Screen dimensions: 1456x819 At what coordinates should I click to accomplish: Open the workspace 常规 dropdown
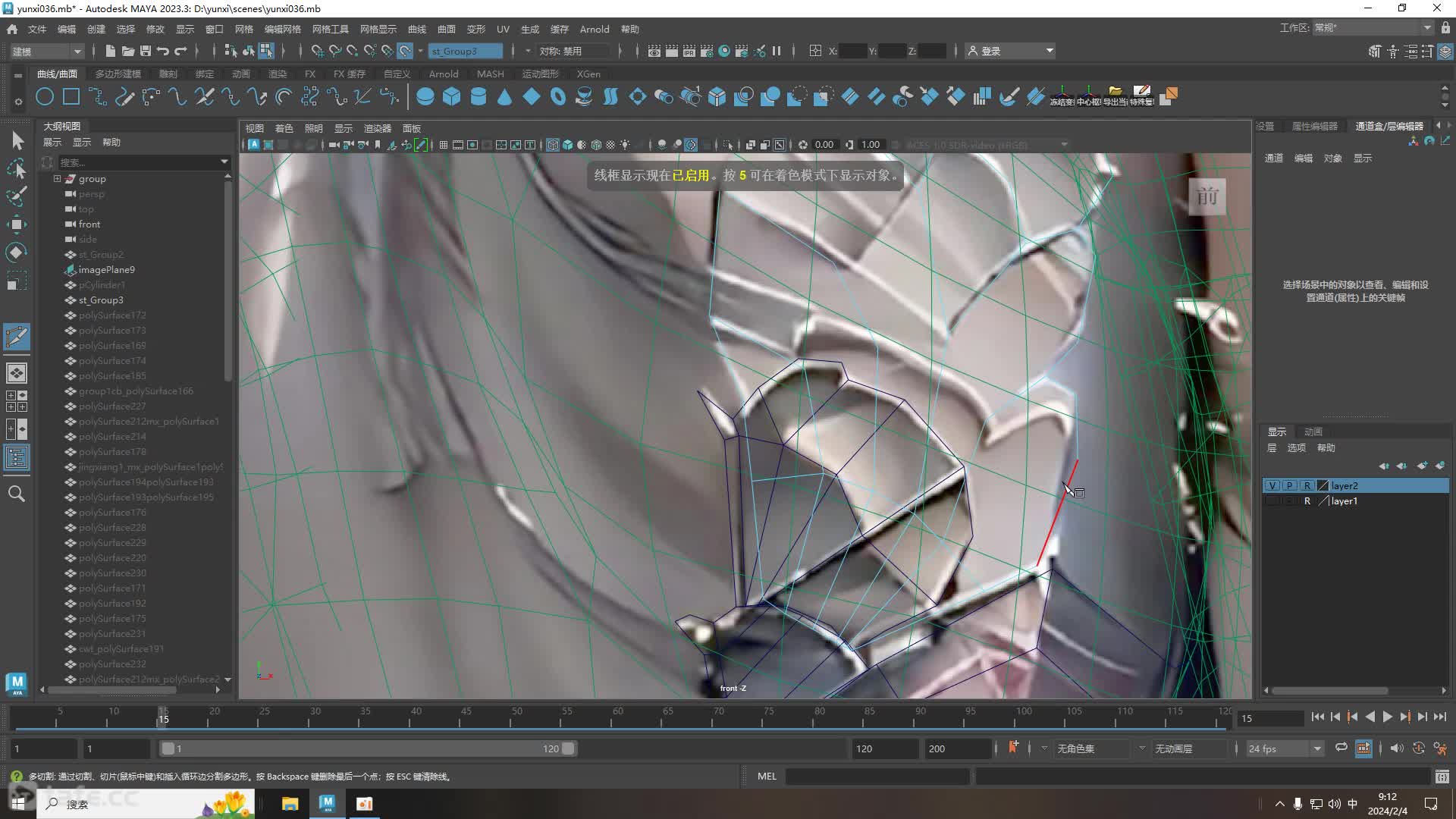[x=1373, y=28]
